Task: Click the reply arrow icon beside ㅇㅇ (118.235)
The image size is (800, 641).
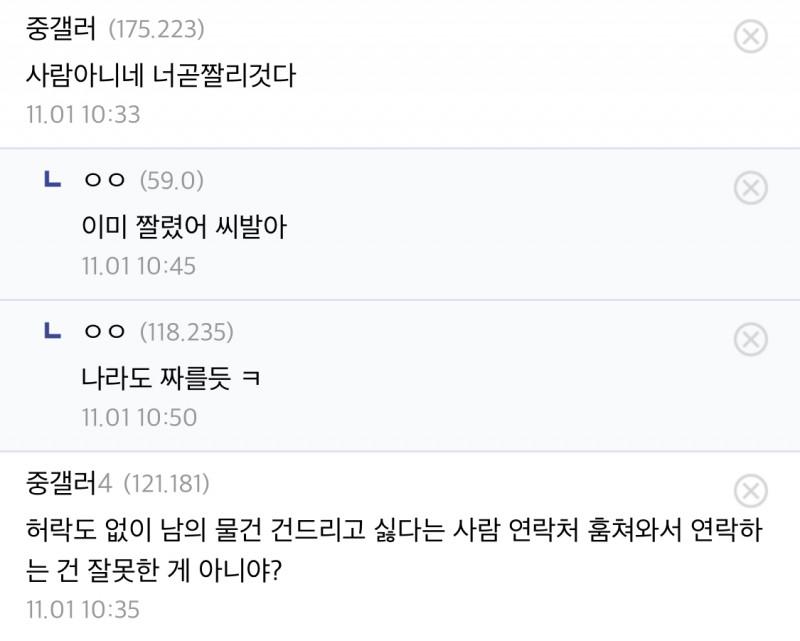Action: point(53,331)
